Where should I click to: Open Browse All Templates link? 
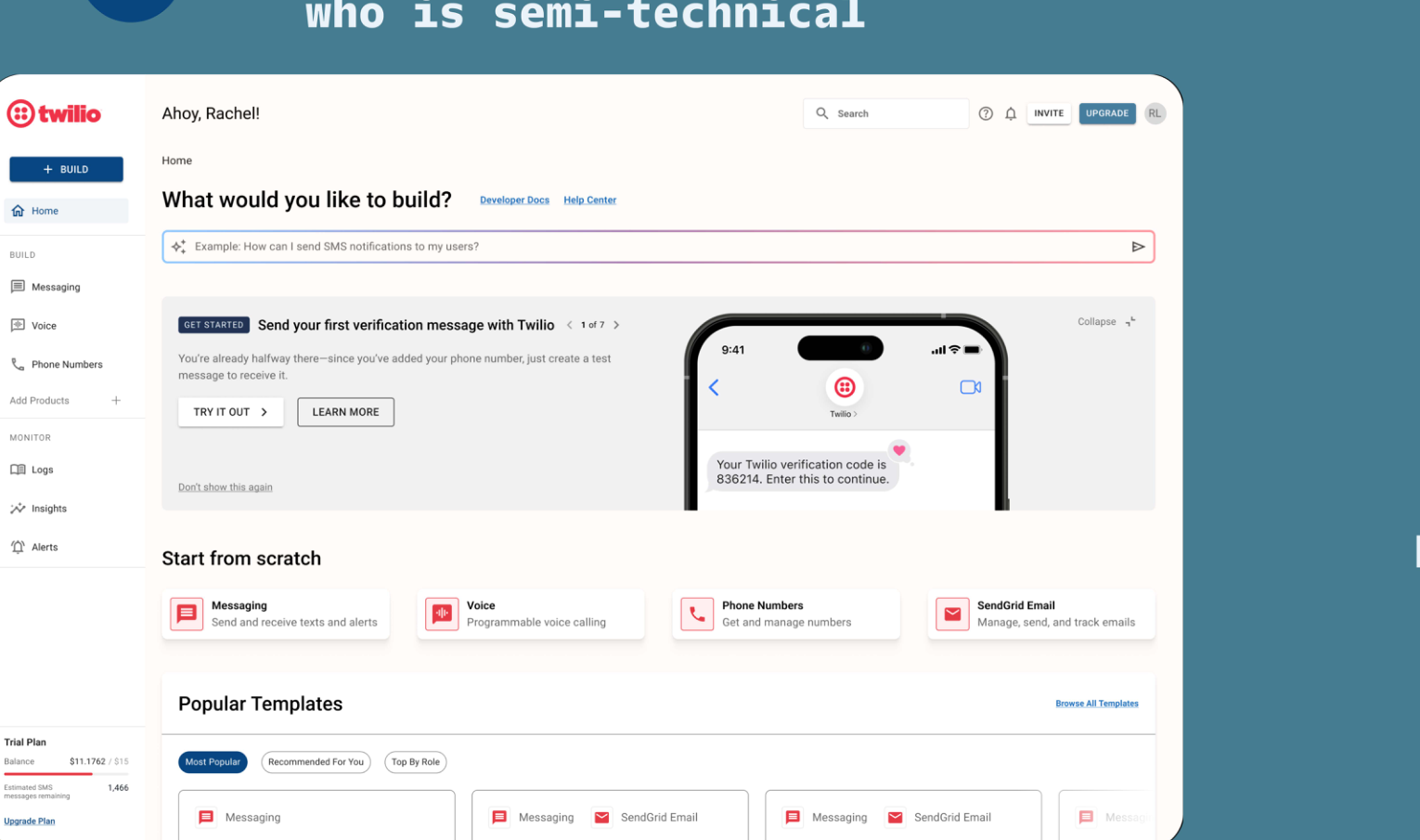[x=1097, y=704]
